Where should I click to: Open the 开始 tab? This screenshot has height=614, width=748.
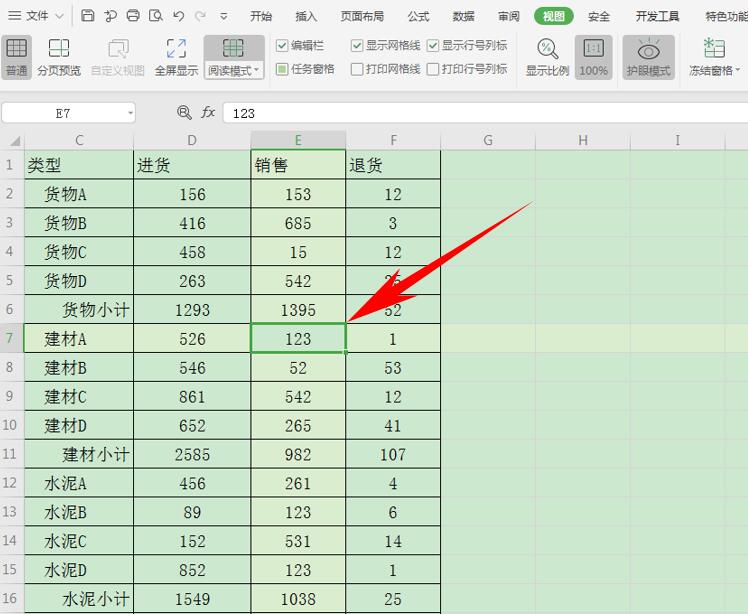[261, 17]
